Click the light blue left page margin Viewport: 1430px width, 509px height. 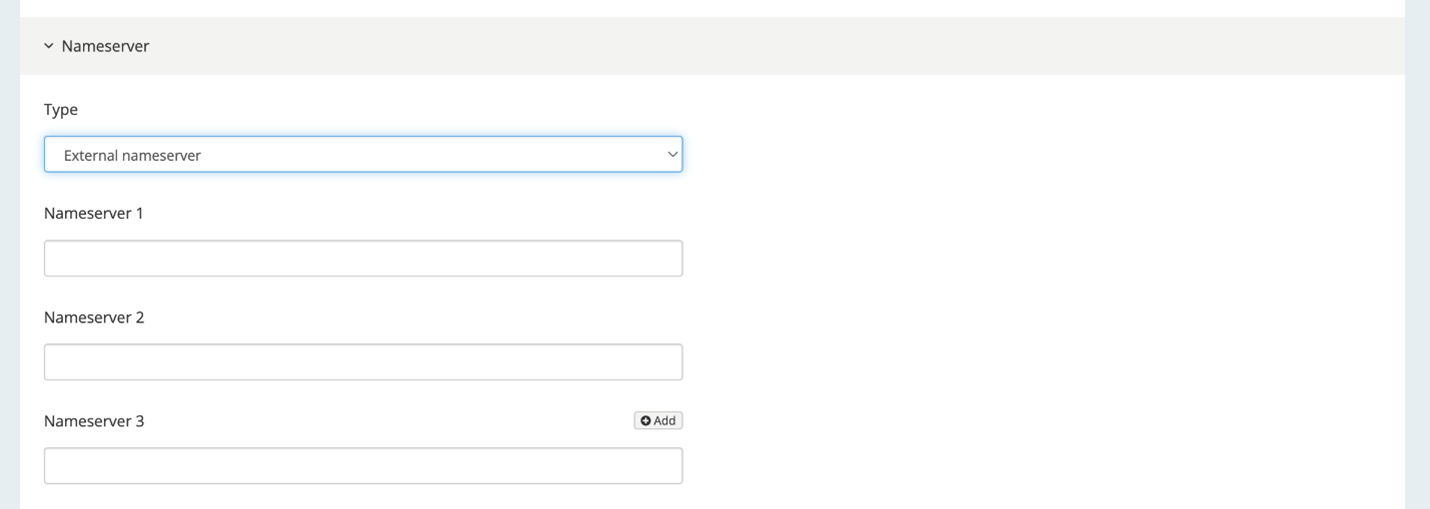(9, 254)
